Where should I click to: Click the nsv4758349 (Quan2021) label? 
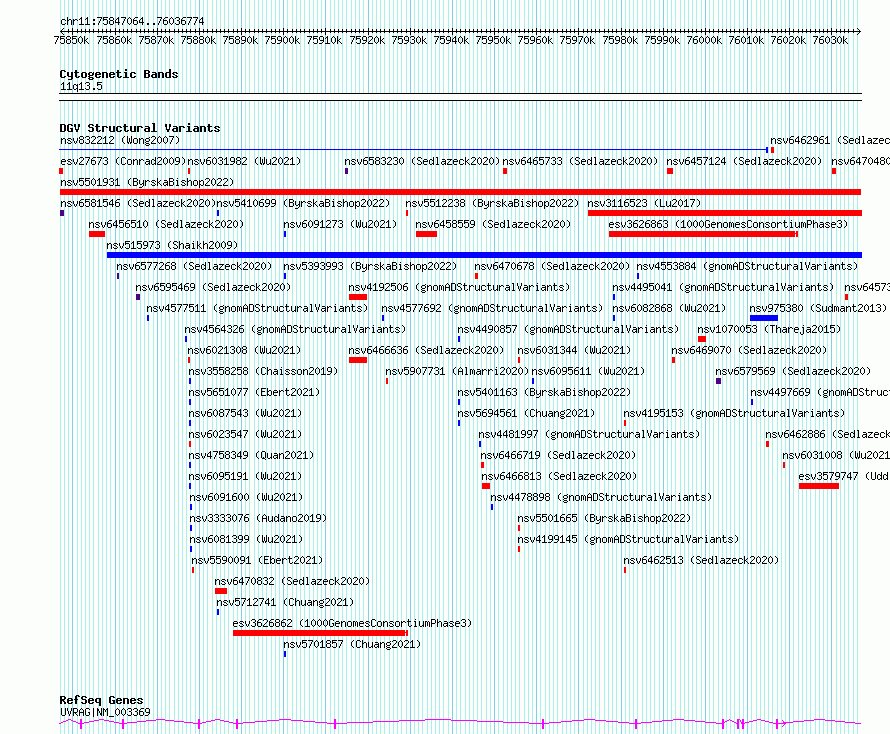(x=251, y=455)
